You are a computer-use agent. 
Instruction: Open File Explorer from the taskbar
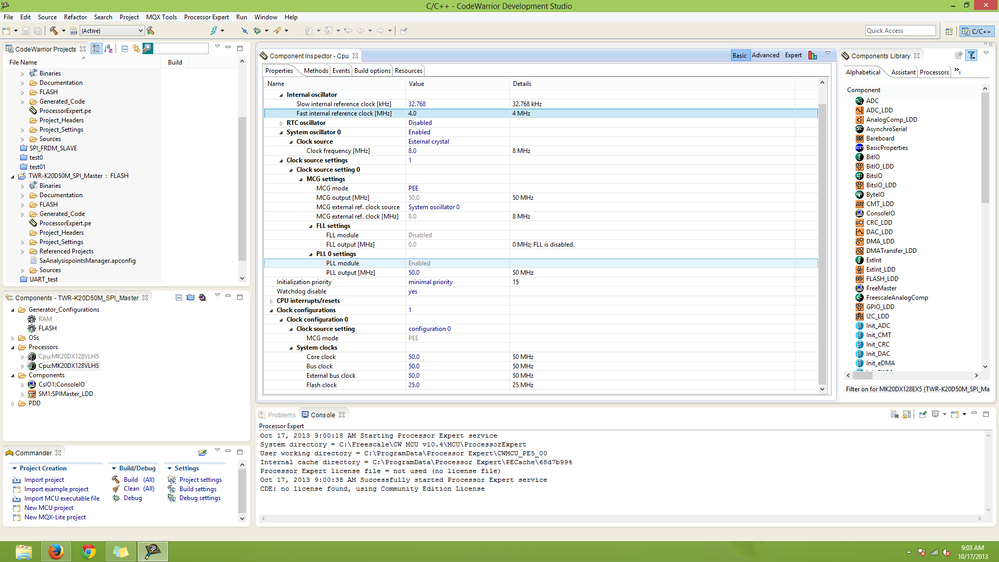tap(24, 551)
